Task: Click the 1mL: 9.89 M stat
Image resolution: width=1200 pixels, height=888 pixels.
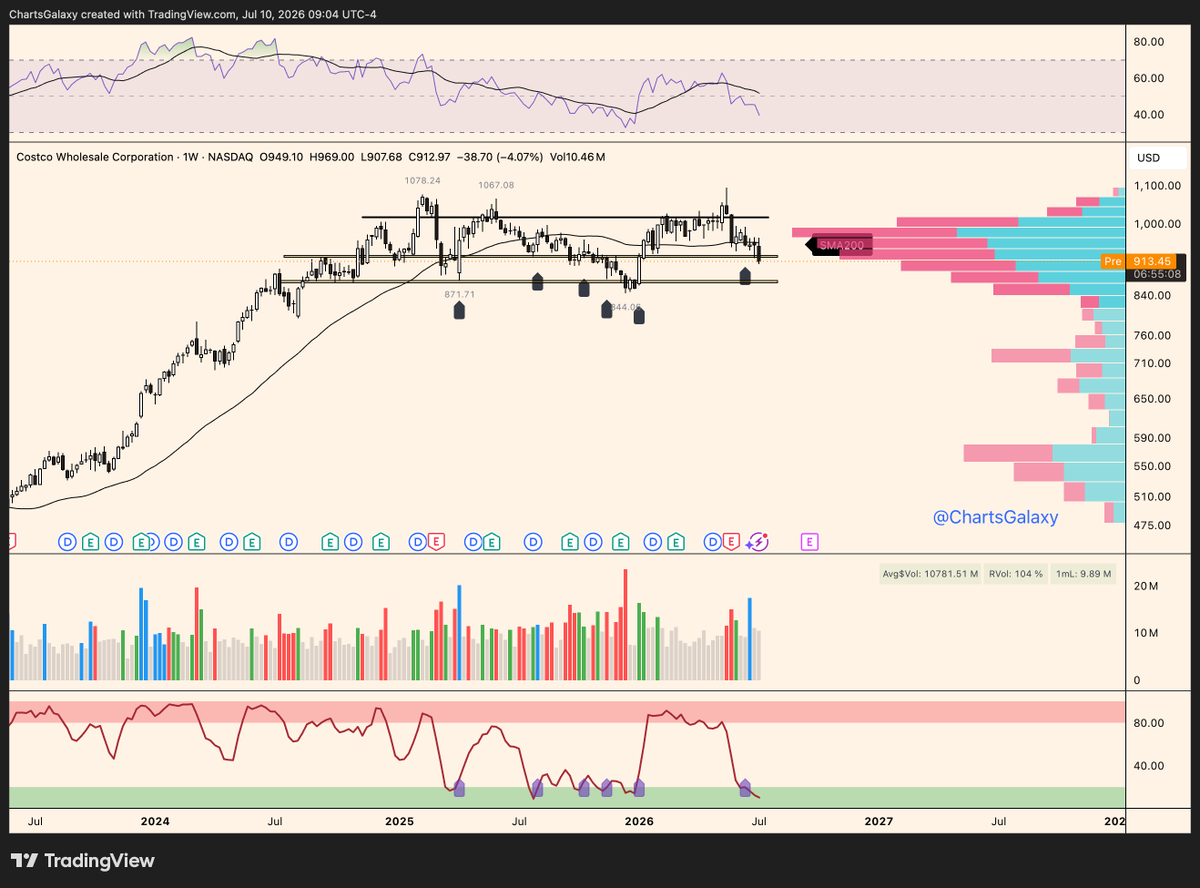Action: [x=1083, y=574]
